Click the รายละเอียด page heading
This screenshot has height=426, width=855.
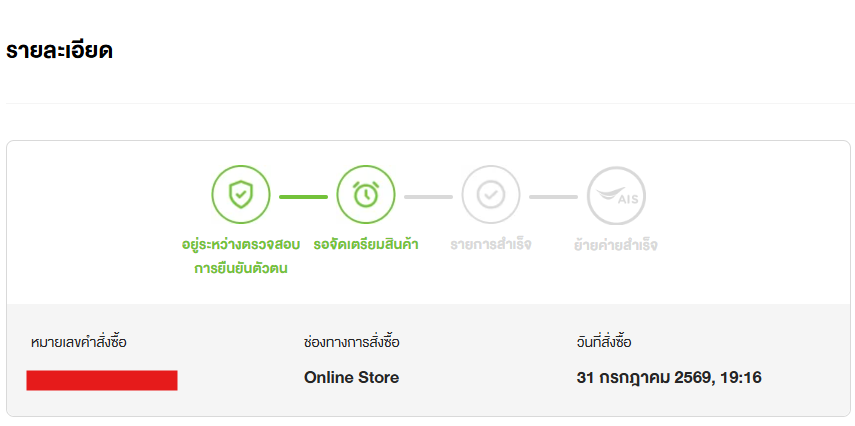tap(59, 51)
